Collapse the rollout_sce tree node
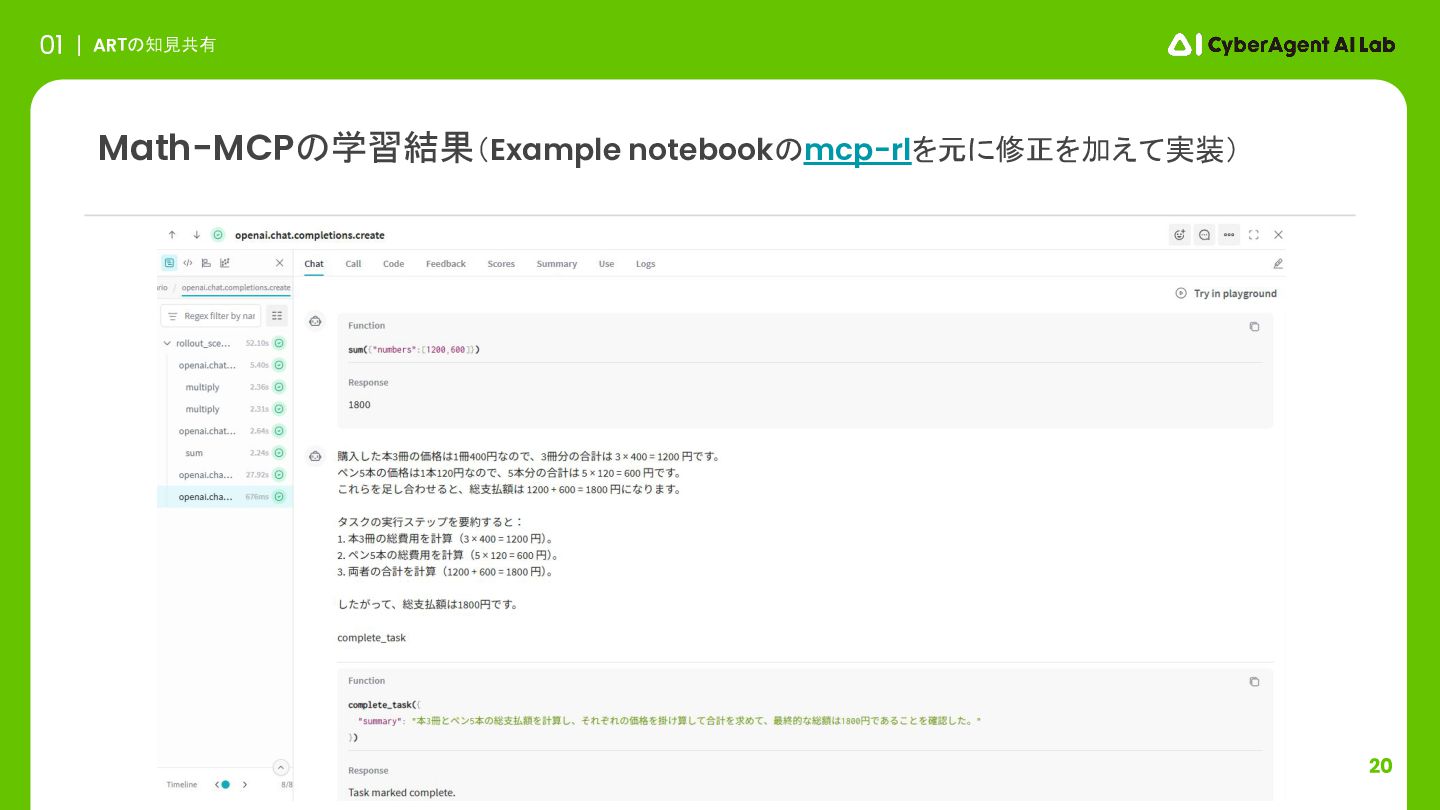1440x810 pixels. coord(167,343)
